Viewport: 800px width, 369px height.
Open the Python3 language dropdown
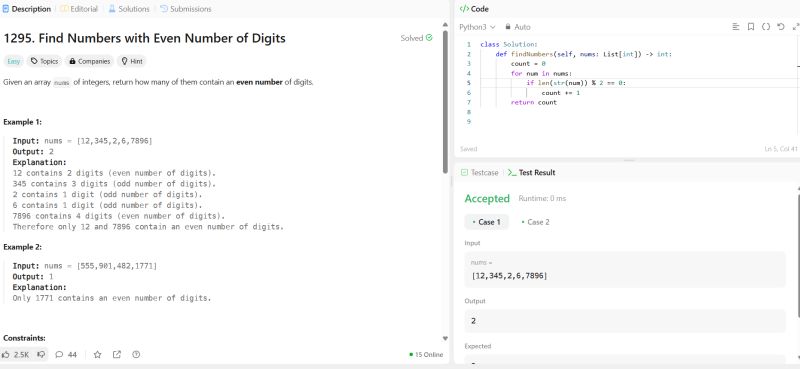tap(477, 27)
